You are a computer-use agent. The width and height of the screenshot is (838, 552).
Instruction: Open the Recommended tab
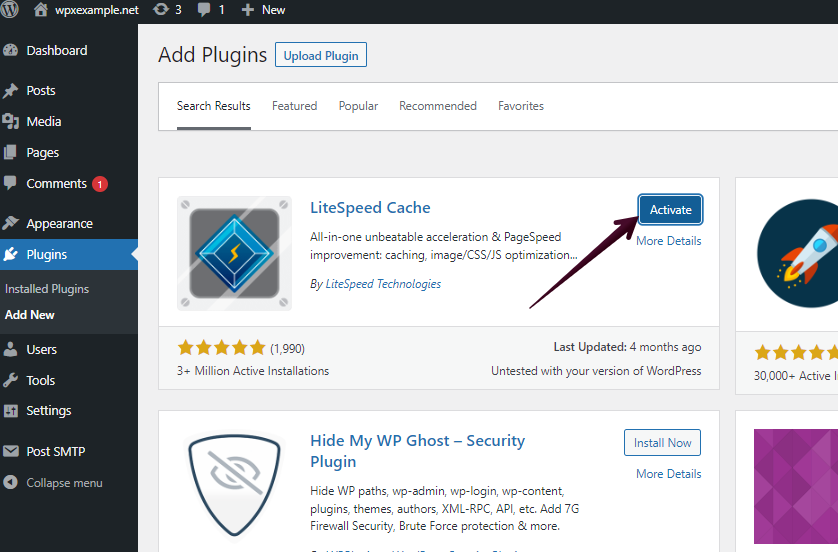point(438,106)
